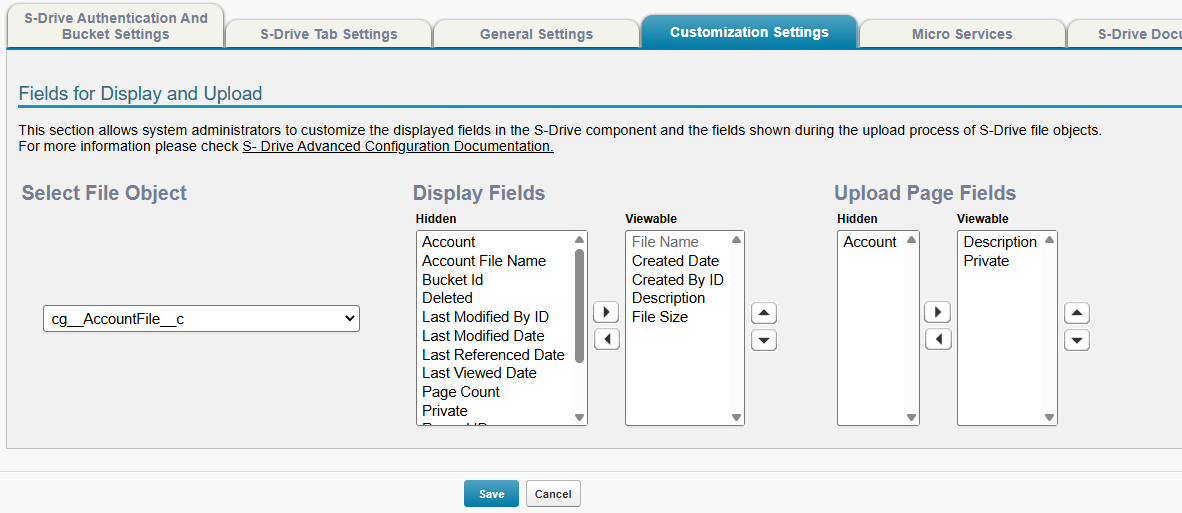
Task: Click the Save button
Action: tap(491, 494)
